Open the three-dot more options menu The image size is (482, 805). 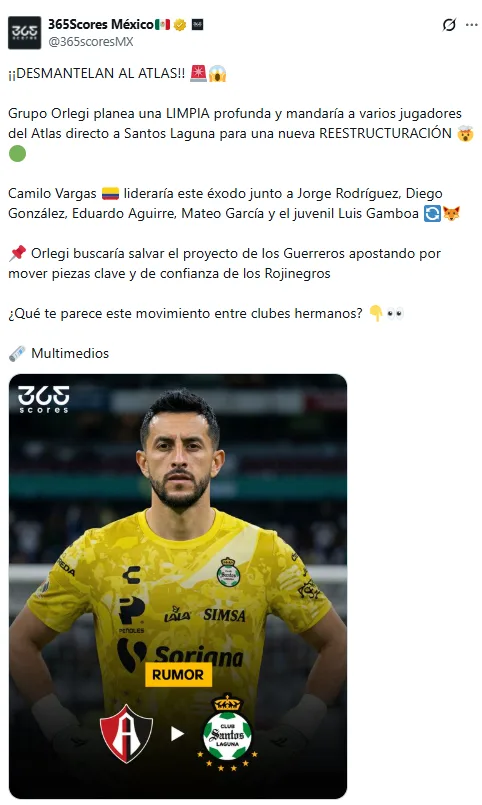click(472, 25)
